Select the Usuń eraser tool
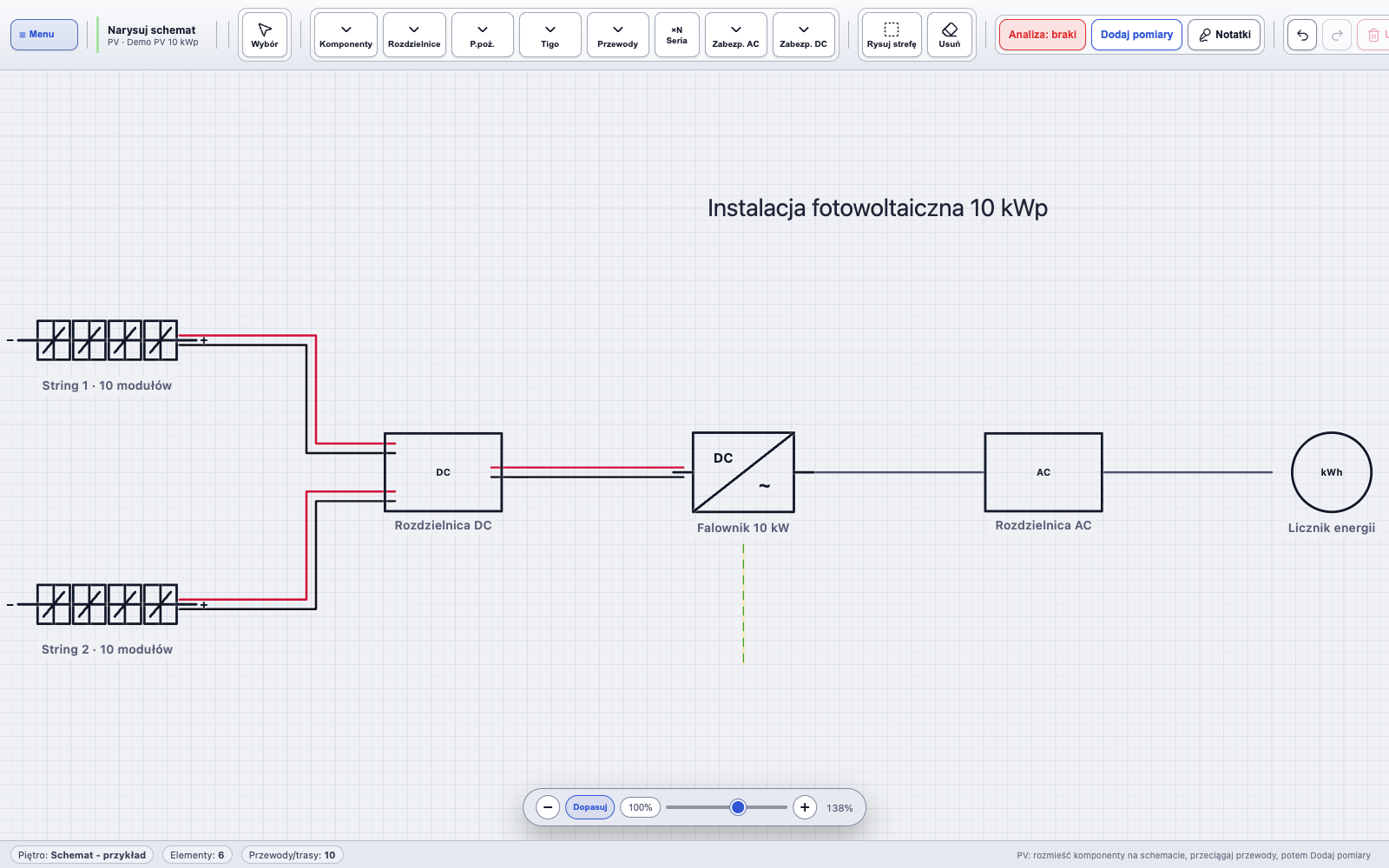This screenshot has height=868, width=1389. [950, 35]
